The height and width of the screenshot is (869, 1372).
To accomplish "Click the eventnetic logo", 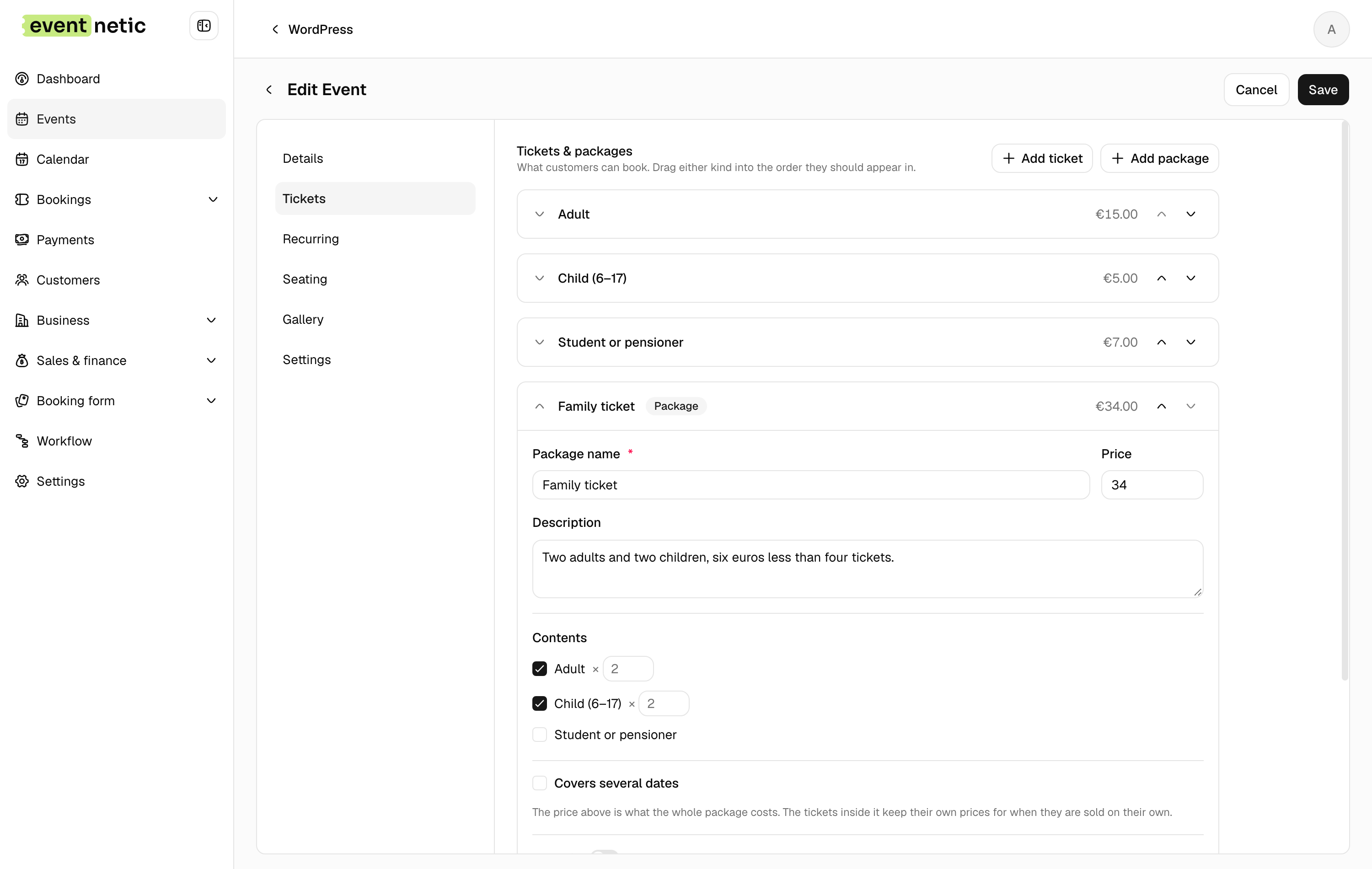I will coord(84,26).
